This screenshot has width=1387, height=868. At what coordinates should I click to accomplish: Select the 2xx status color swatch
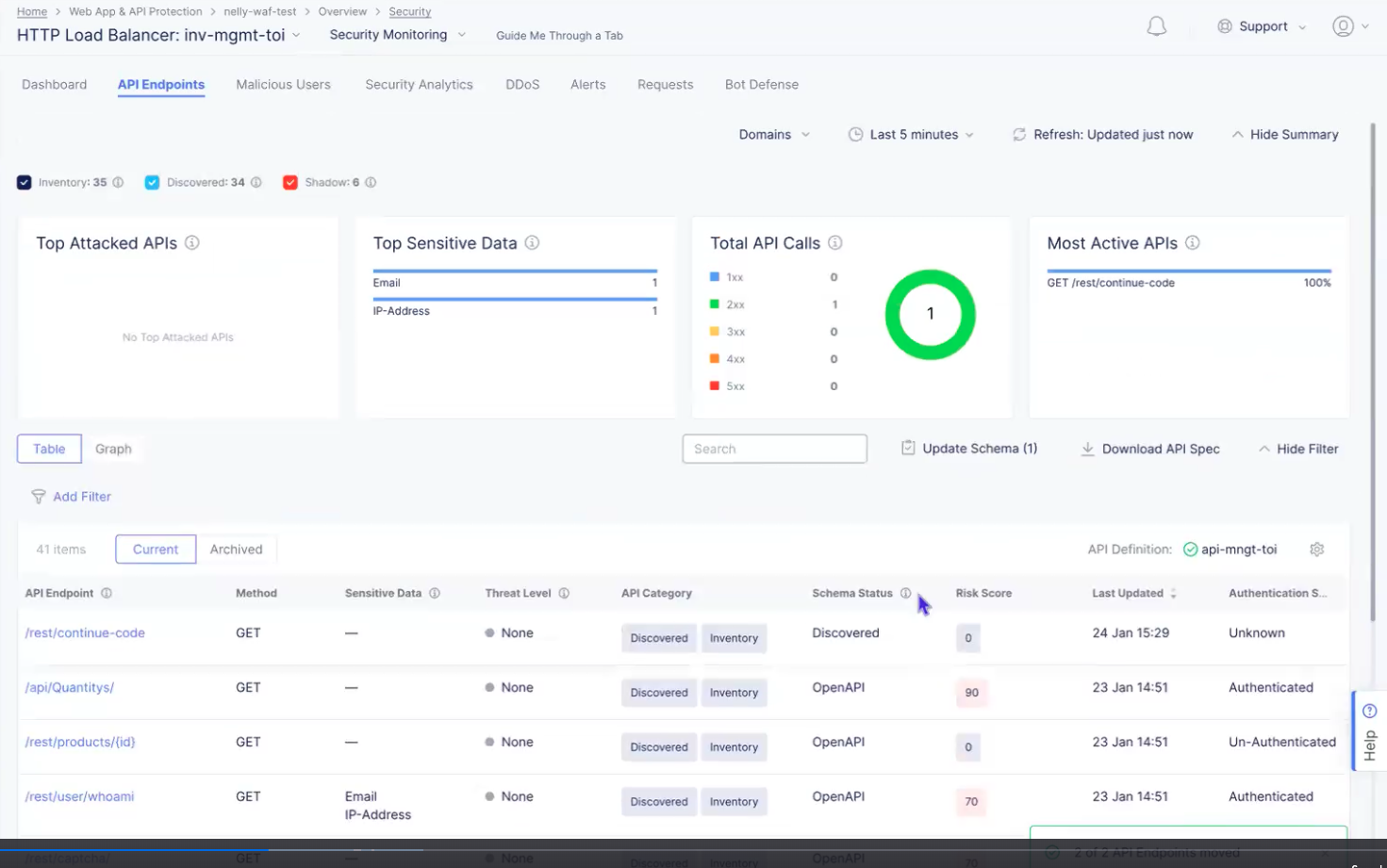point(715,303)
